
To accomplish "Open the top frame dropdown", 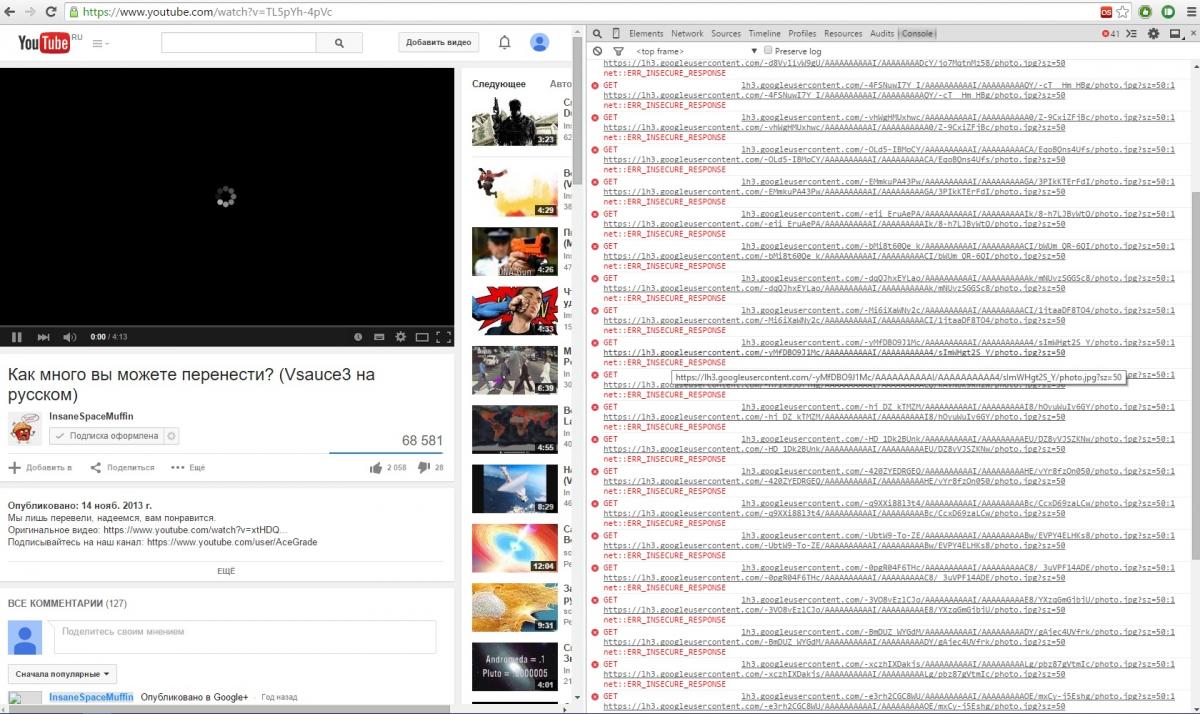I will point(696,50).
